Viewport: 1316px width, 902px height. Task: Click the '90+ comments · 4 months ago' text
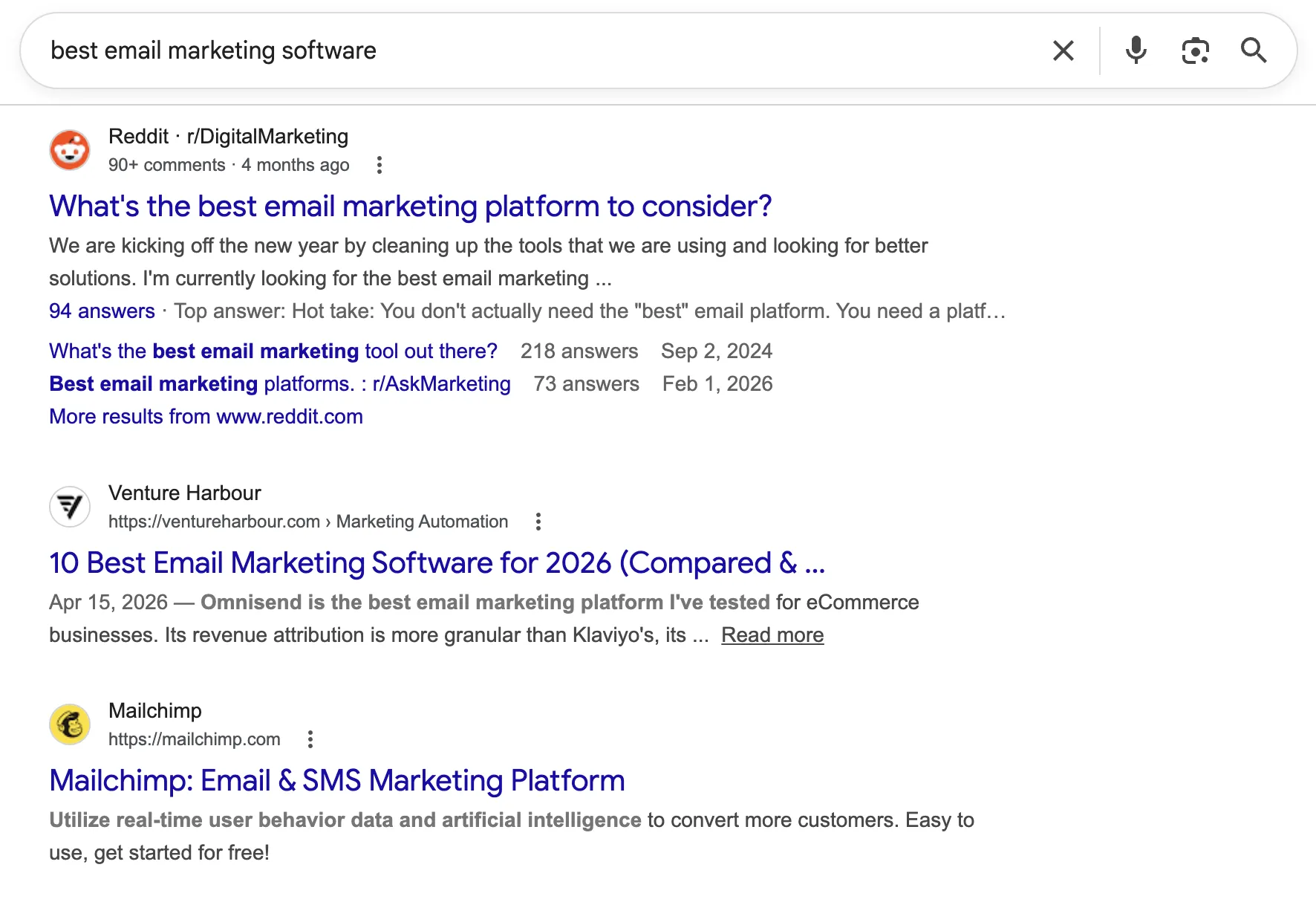pyautogui.click(x=229, y=165)
